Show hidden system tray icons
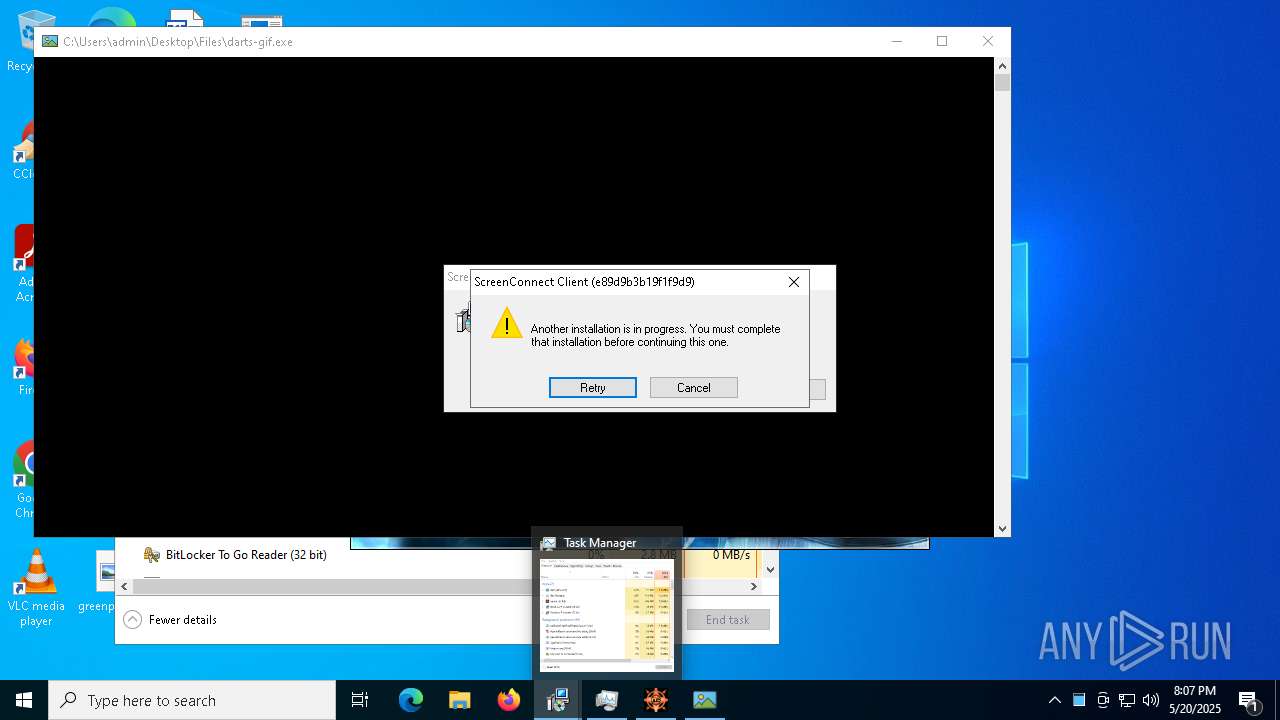This screenshot has width=1280, height=720. click(1054, 700)
